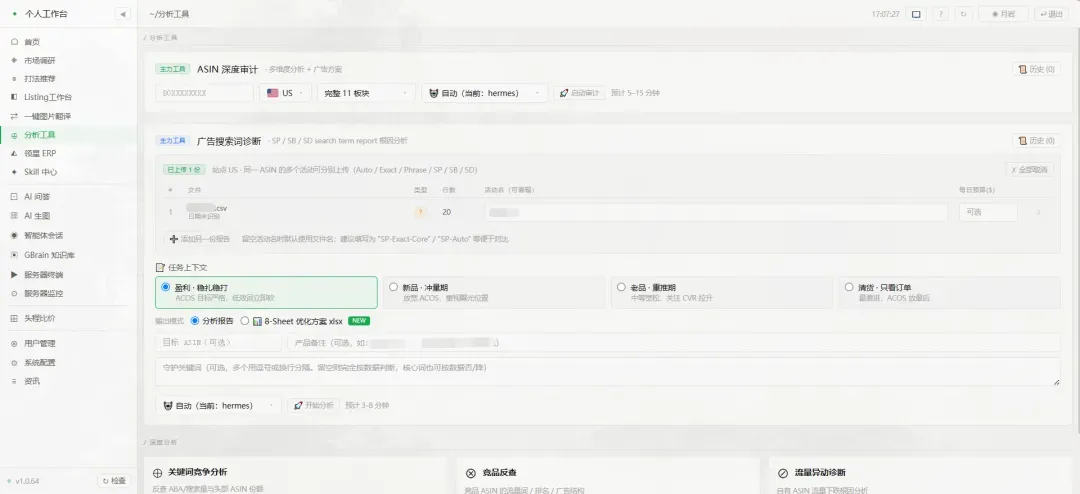1080x494 pixels.
Task: Select the 盈利 · 稳扎稳打 radio option
Action: click(165, 287)
